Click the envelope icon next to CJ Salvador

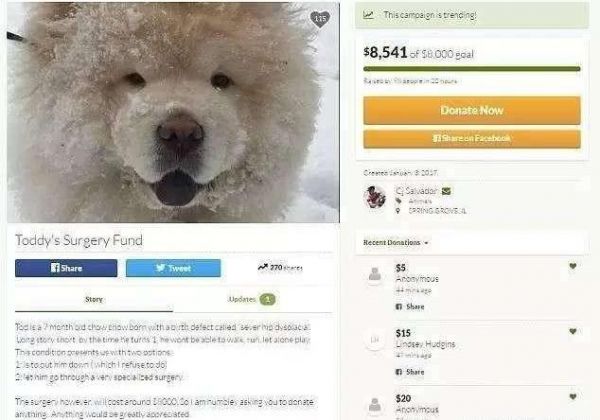[446, 190]
